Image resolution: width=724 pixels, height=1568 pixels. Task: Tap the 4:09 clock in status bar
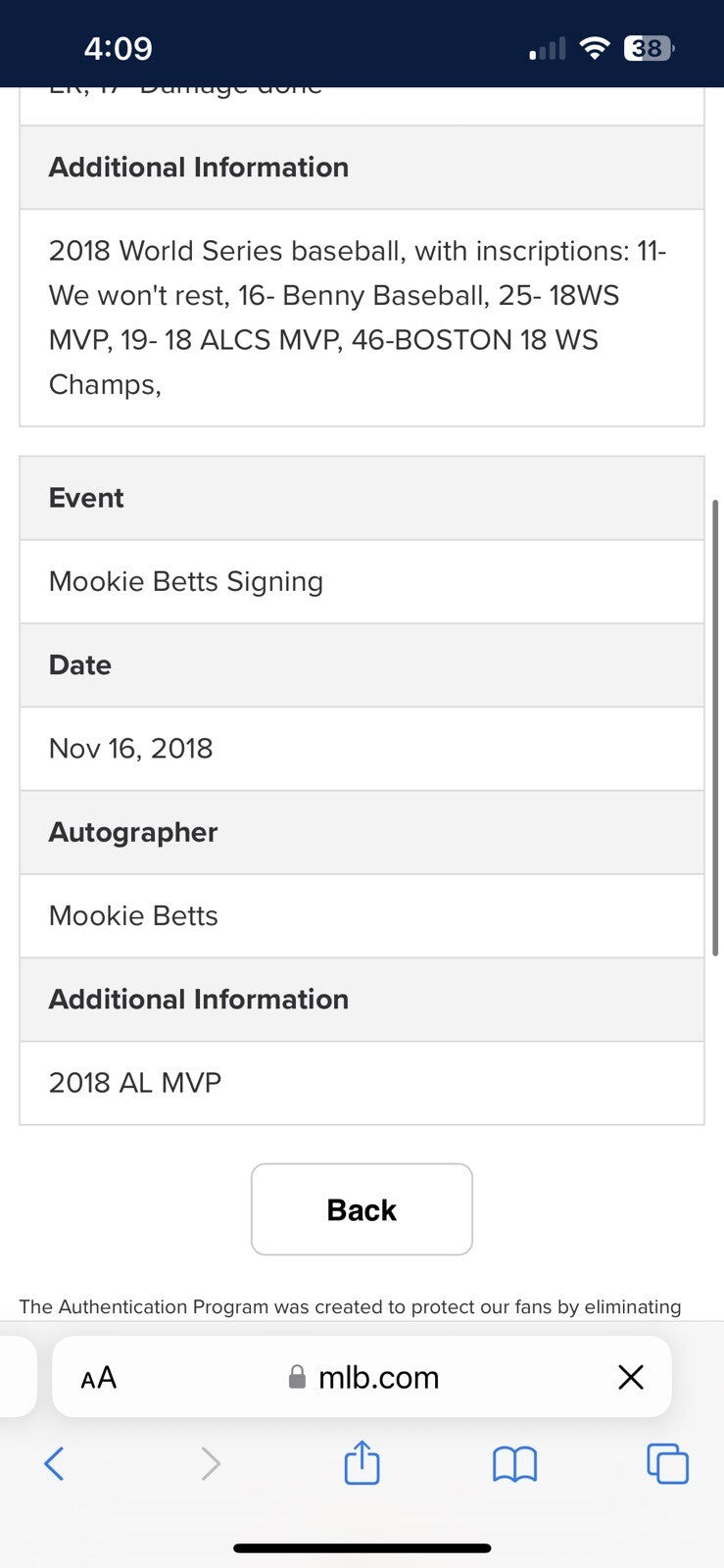pos(119,48)
